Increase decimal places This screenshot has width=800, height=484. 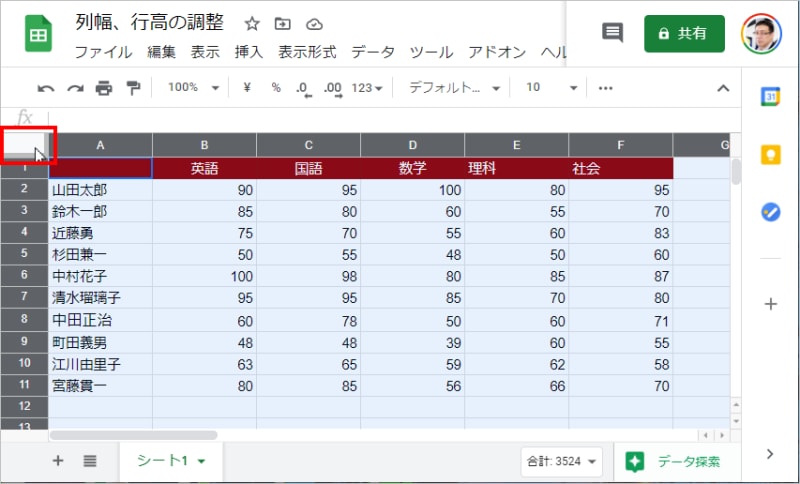(333, 89)
